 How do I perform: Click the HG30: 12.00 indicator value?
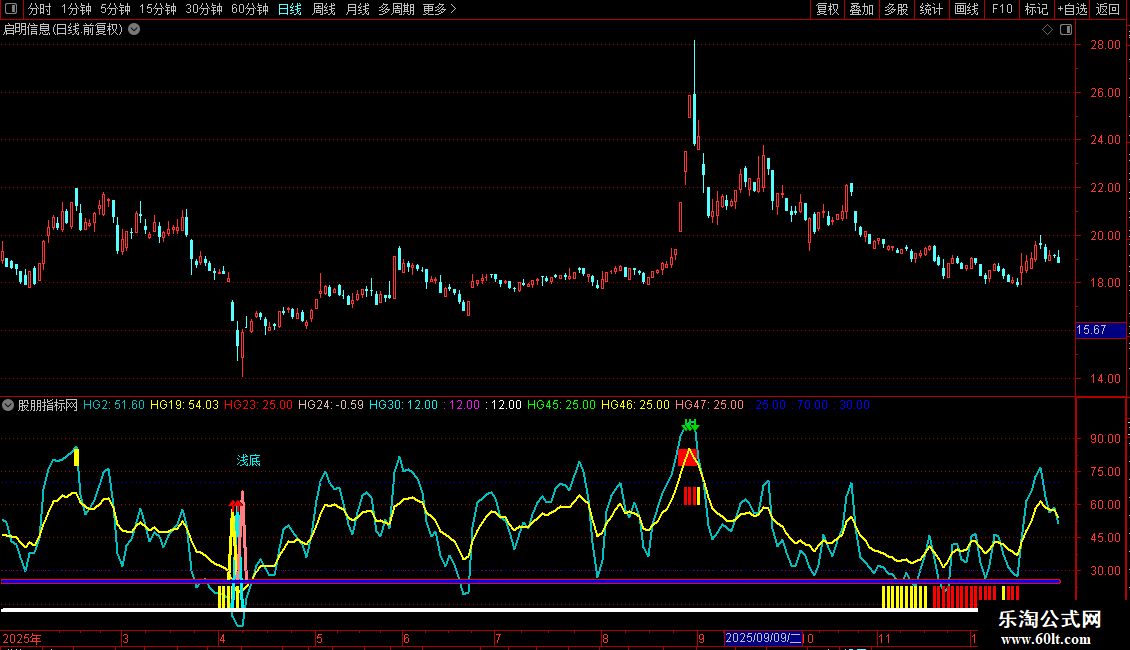(x=403, y=405)
